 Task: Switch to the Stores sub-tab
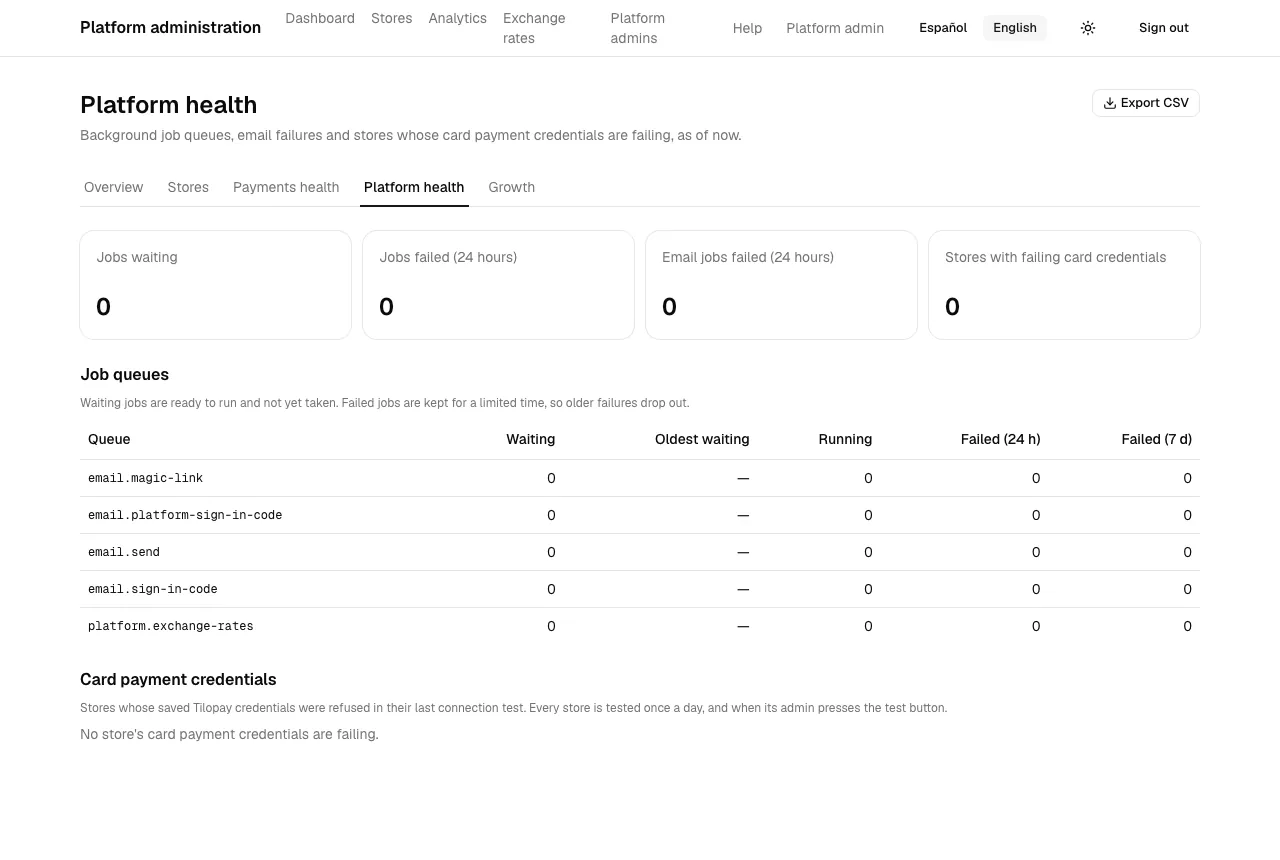click(188, 187)
